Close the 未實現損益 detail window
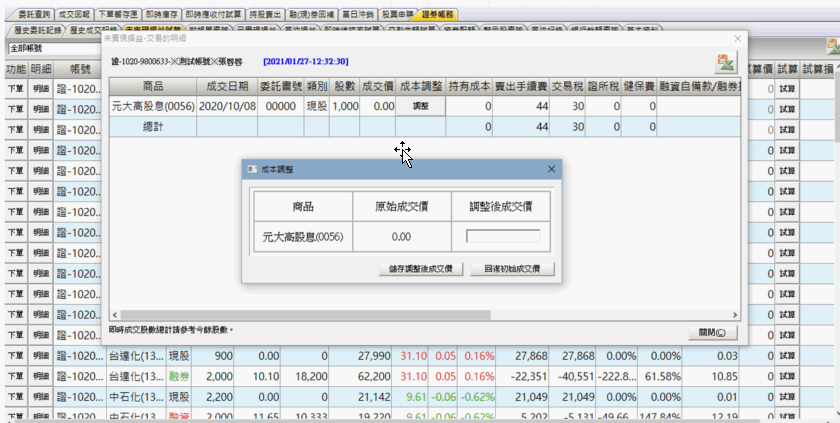 pos(738,38)
